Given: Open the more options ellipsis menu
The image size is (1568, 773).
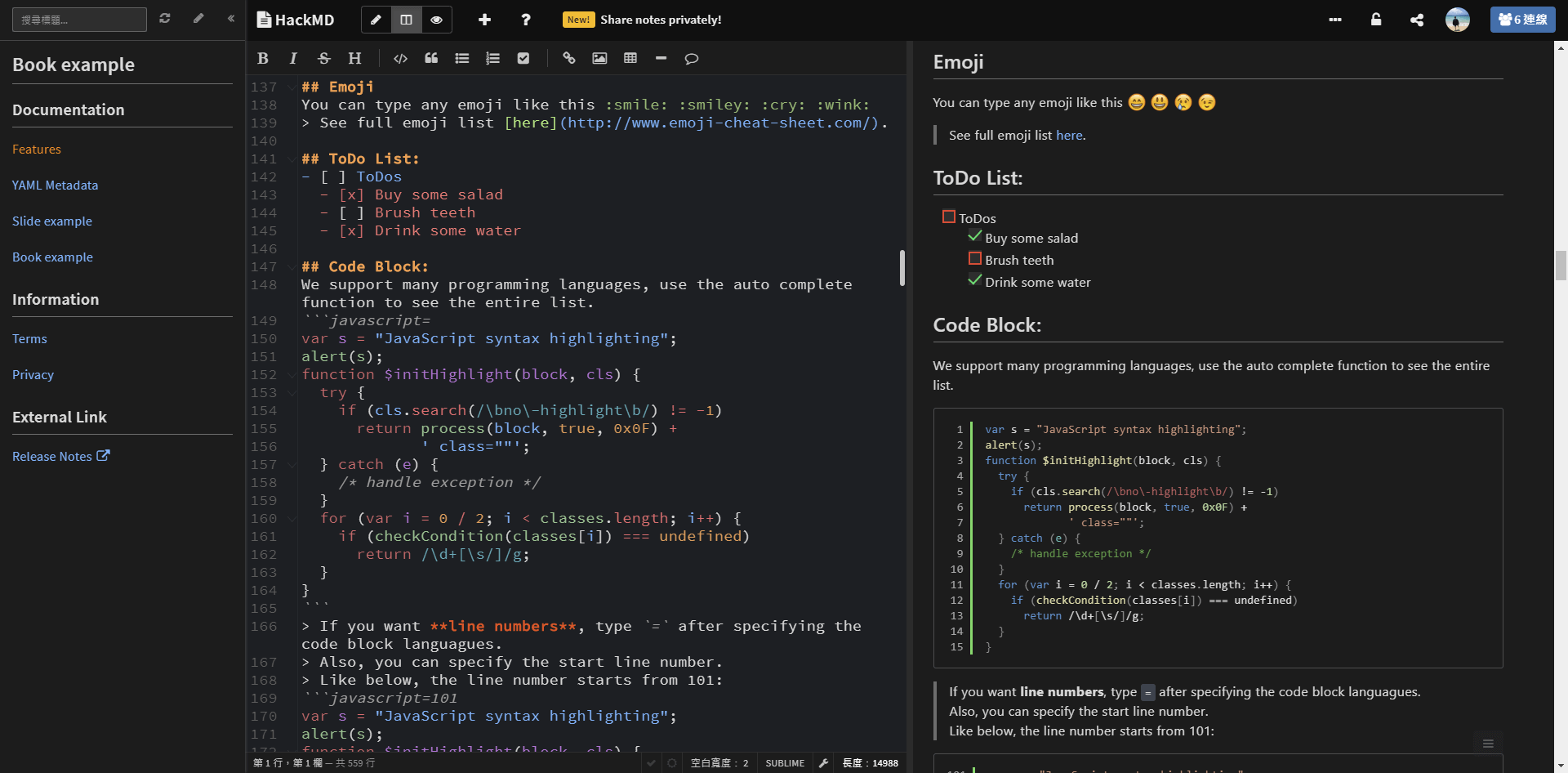Looking at the screenshot, I should point(1335,20).
